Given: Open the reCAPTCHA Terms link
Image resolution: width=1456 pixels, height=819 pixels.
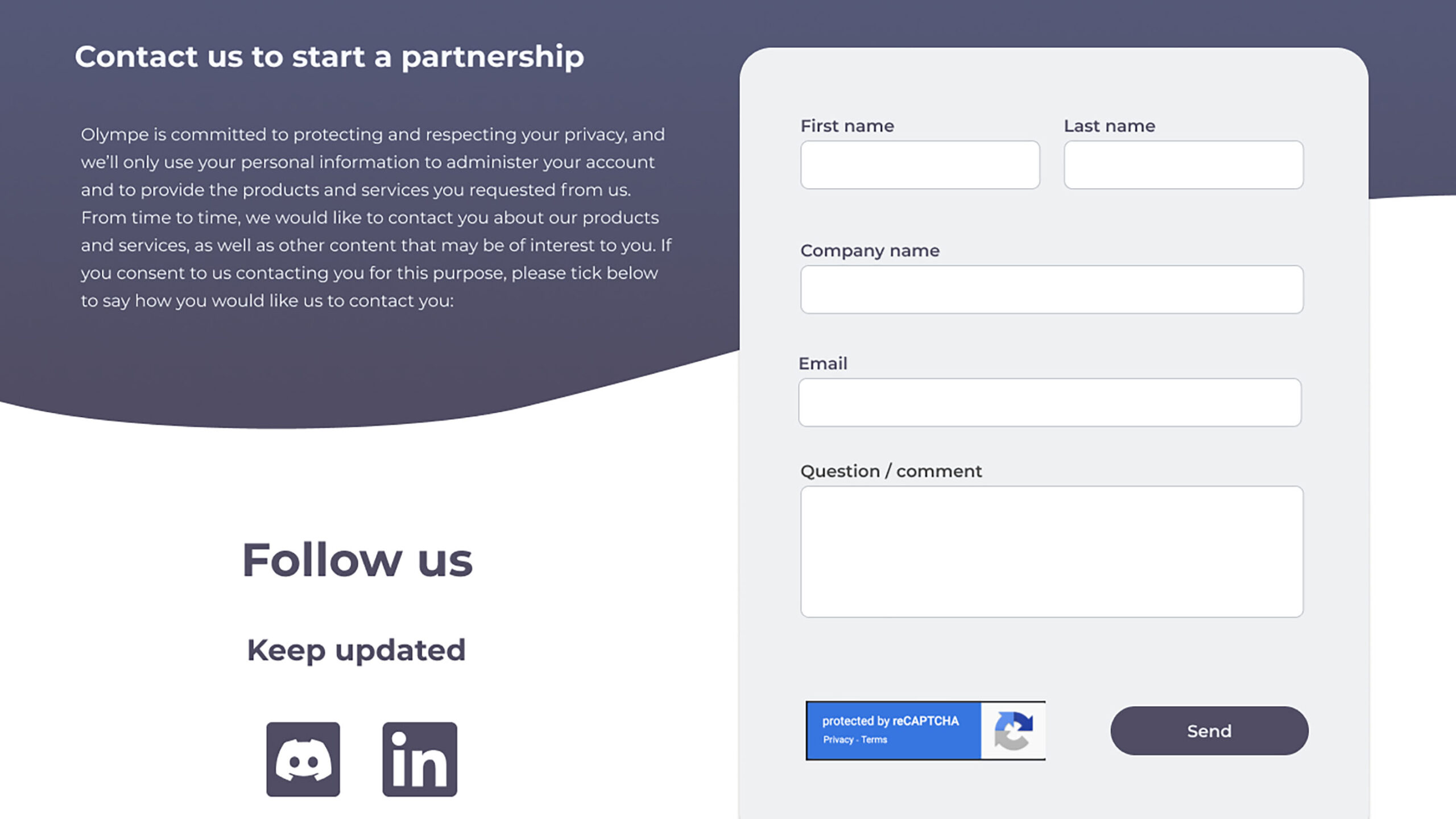Looking at the screenshot, I should [x=874, y=740].
